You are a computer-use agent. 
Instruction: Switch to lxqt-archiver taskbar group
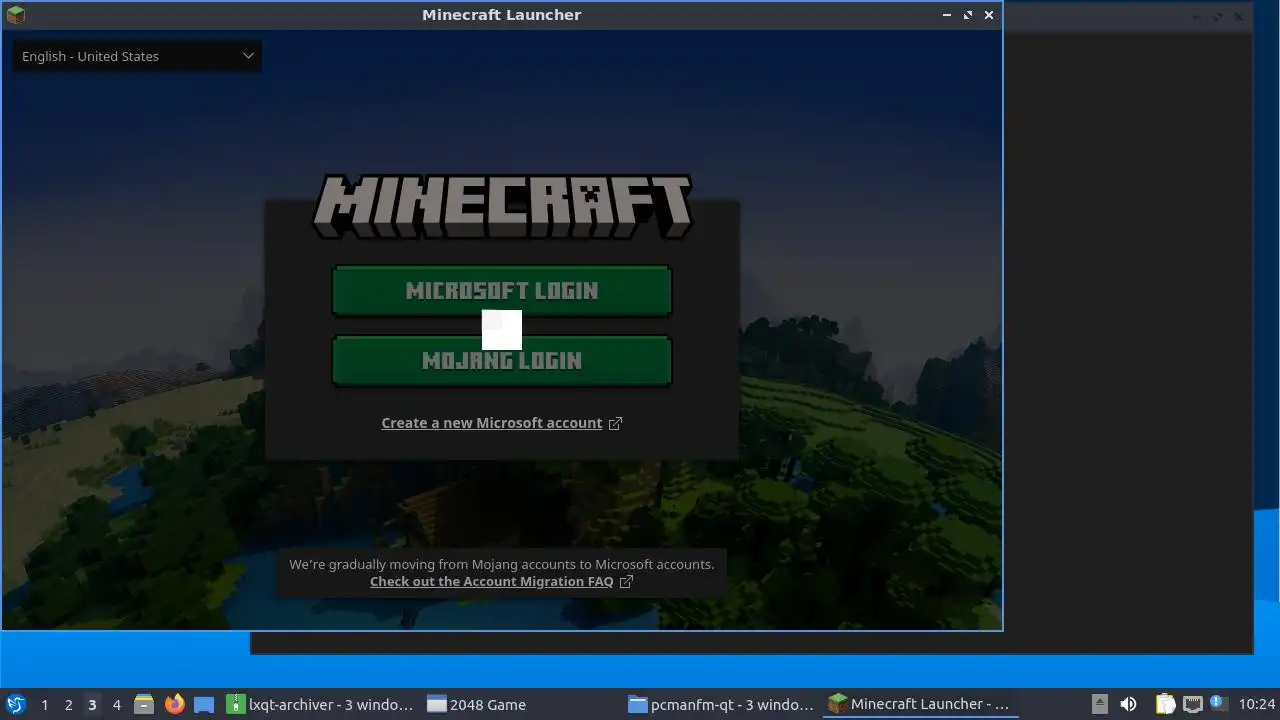tap(319, 704)
